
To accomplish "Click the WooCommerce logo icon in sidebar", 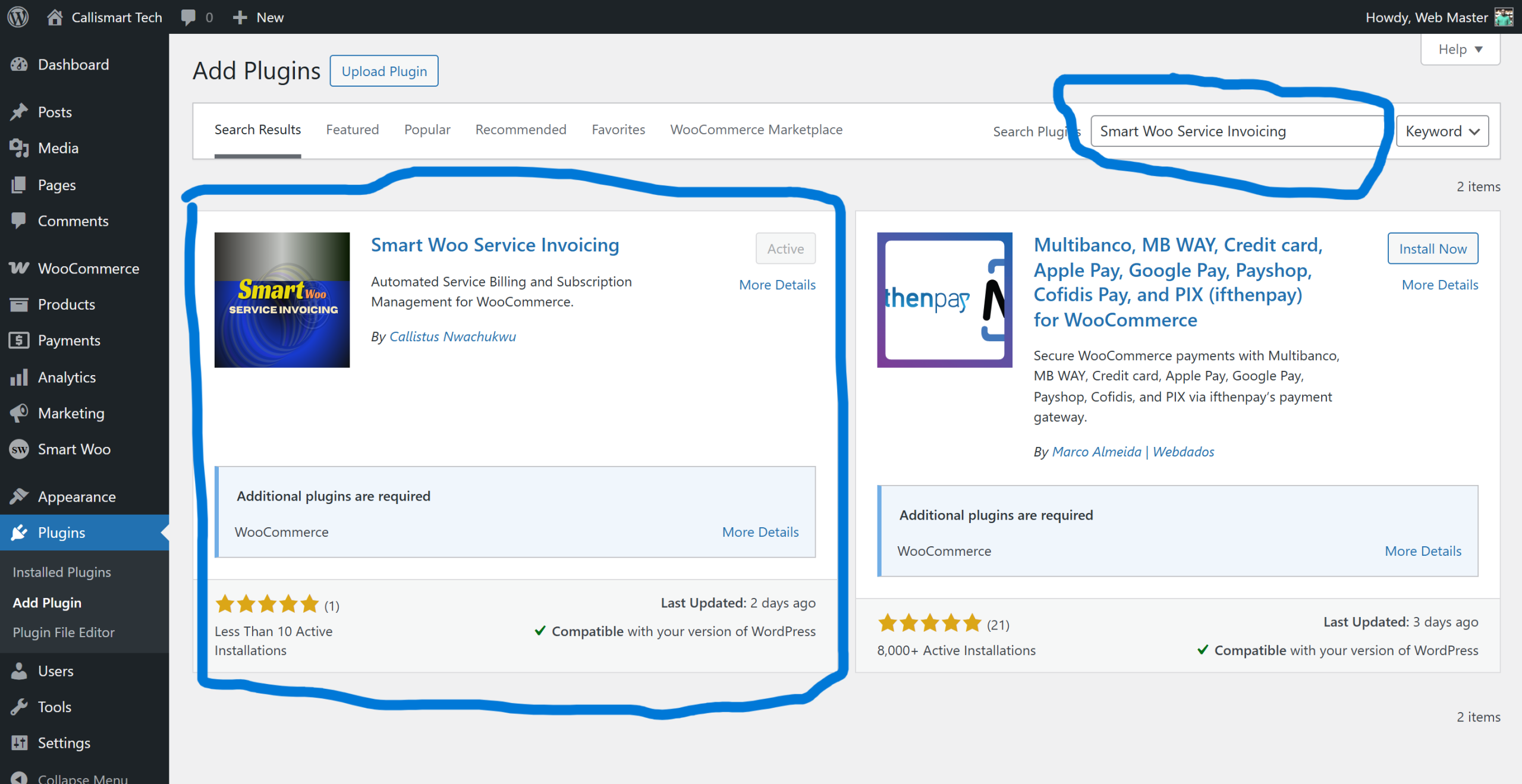I will point(19,268).
